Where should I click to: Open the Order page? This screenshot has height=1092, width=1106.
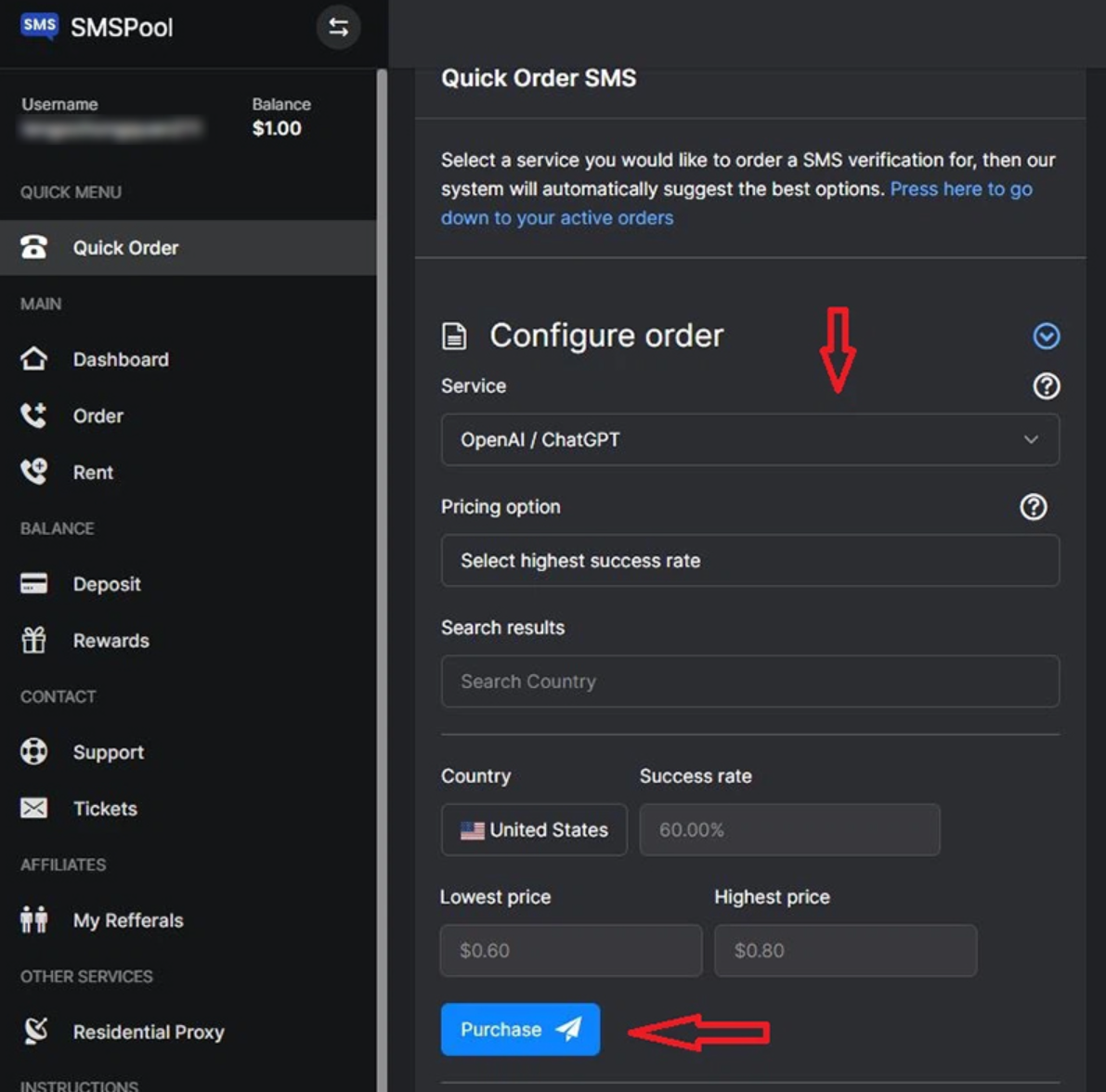click(98, 416)
